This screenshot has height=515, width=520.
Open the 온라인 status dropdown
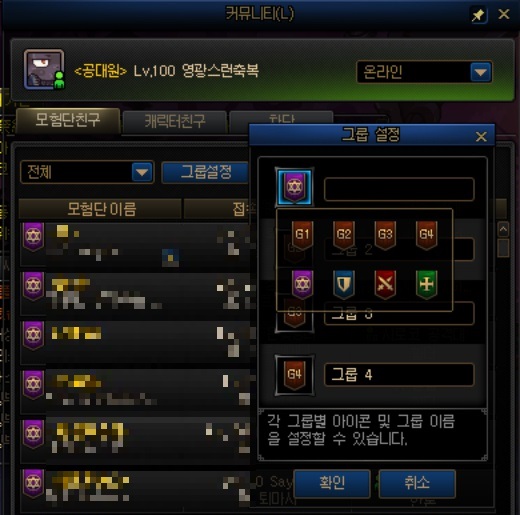click(x=481, y=72)
